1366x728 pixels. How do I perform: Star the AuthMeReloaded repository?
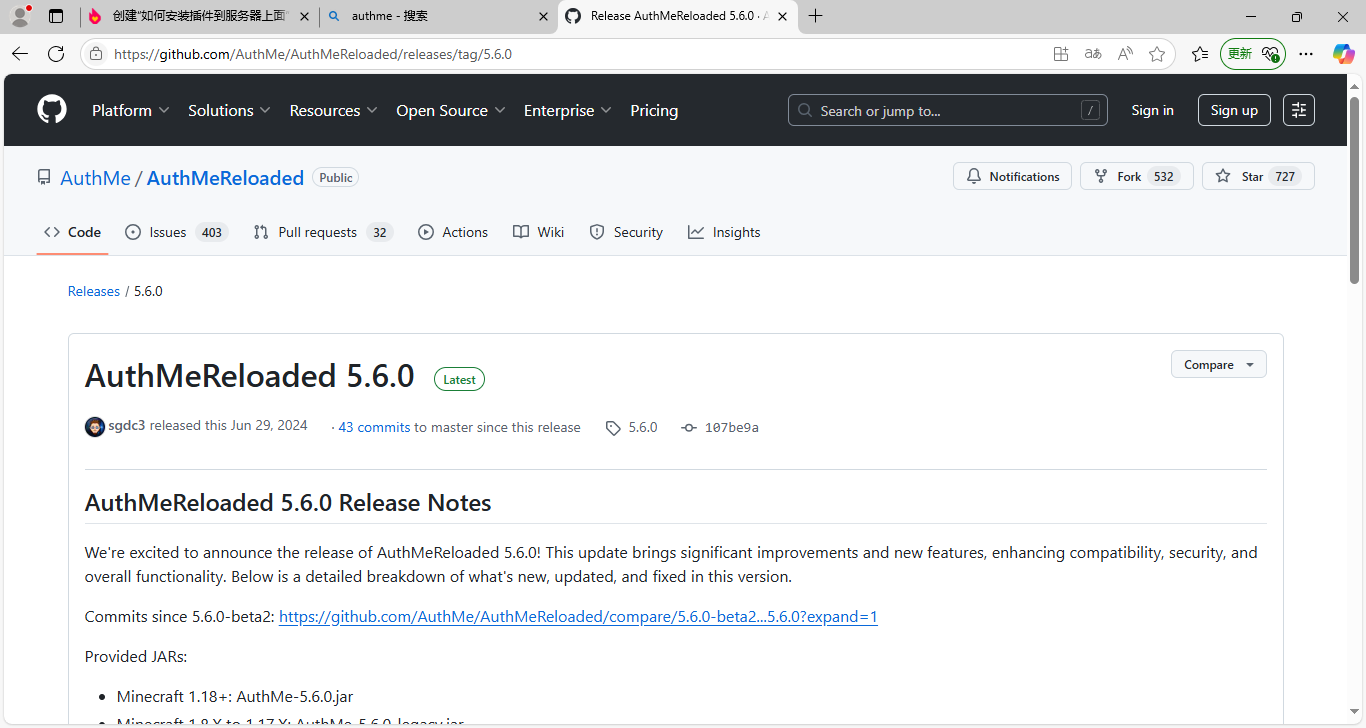[1258, 176]
